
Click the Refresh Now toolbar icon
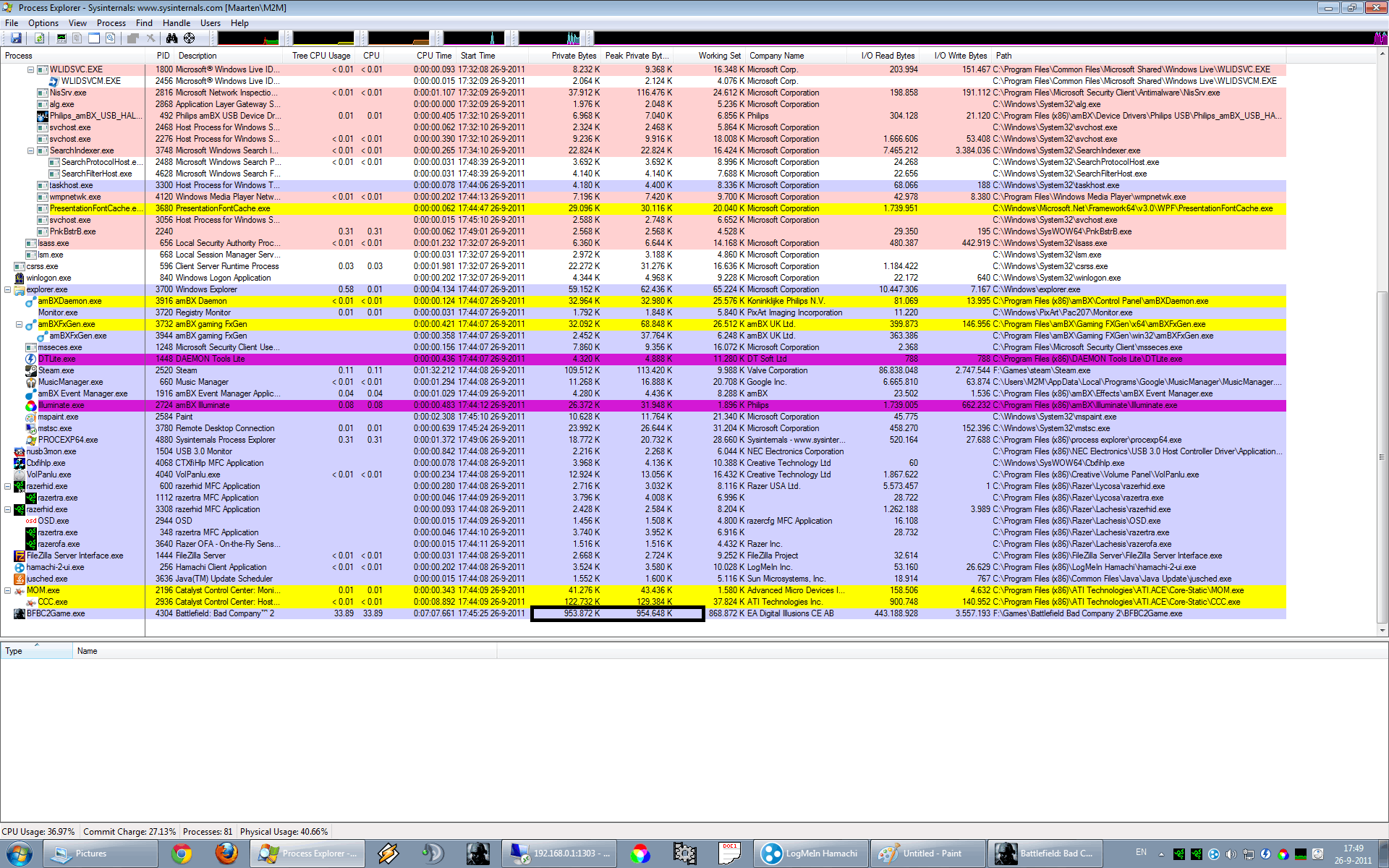[x=40, y=38]
